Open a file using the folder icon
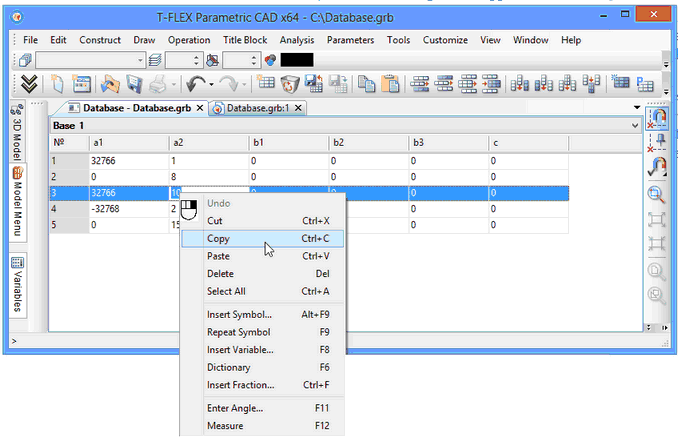This screenshot has width=678, height=438. (x=110, y=83)
